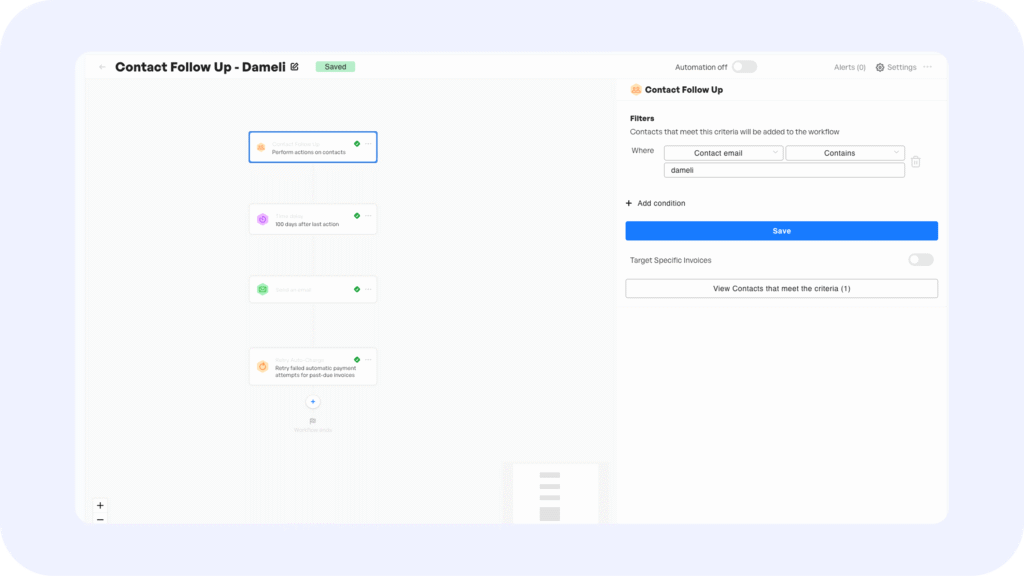Enable the Target Specific Invoices toggle

(x=920, y=260)
